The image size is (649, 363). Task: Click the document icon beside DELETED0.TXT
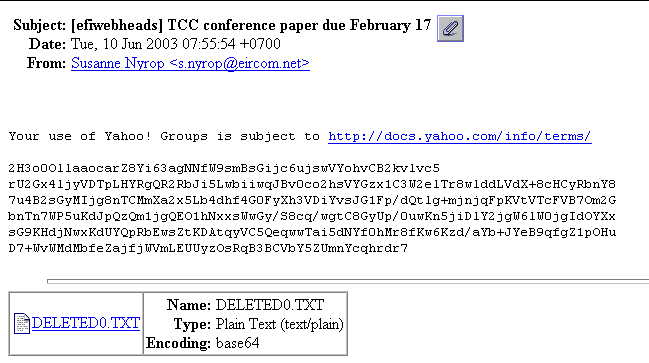click(22, 323)
